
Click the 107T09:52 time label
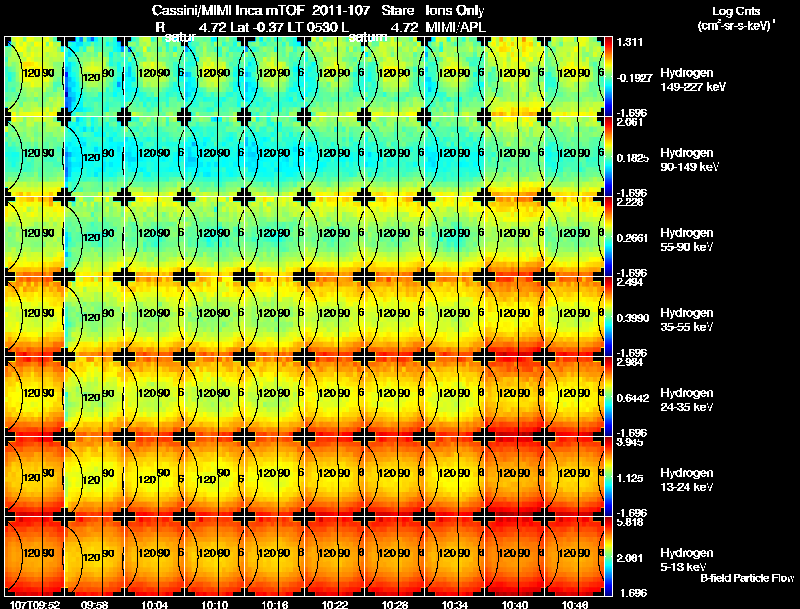(35, 604)
